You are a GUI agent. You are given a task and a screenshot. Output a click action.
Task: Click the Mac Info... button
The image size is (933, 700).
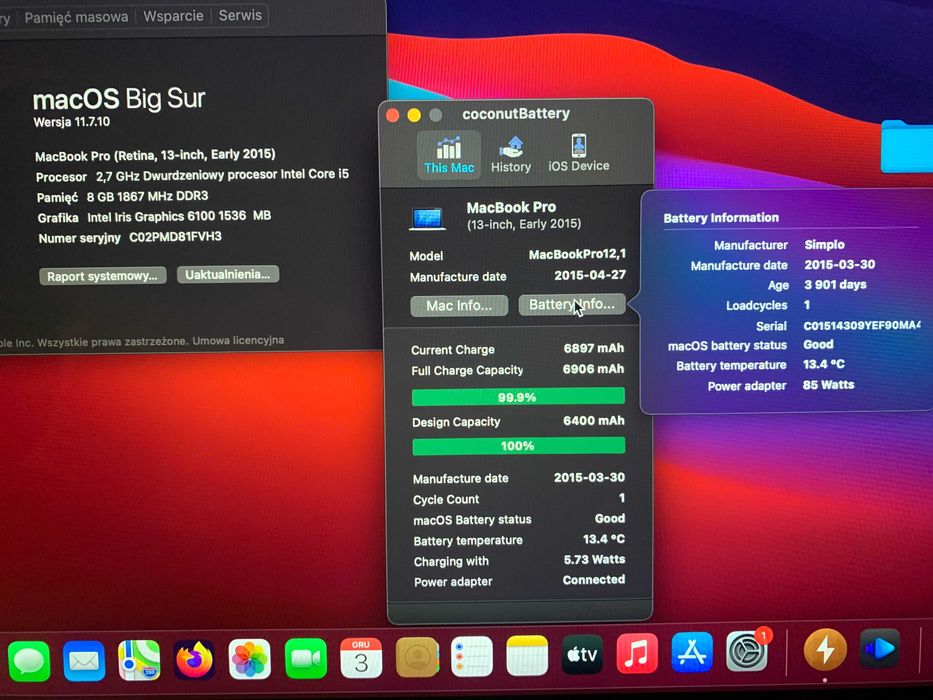click(x=459, y=305)
